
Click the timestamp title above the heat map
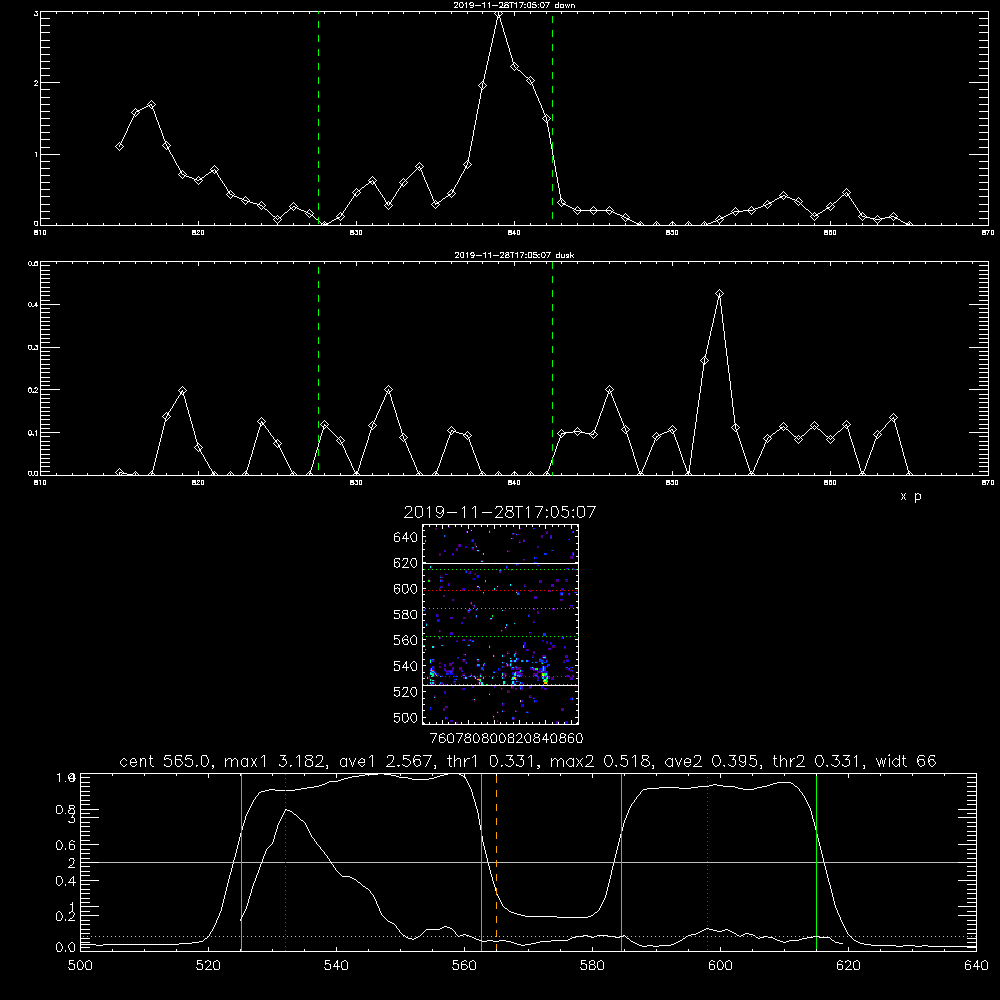(499, 512)
